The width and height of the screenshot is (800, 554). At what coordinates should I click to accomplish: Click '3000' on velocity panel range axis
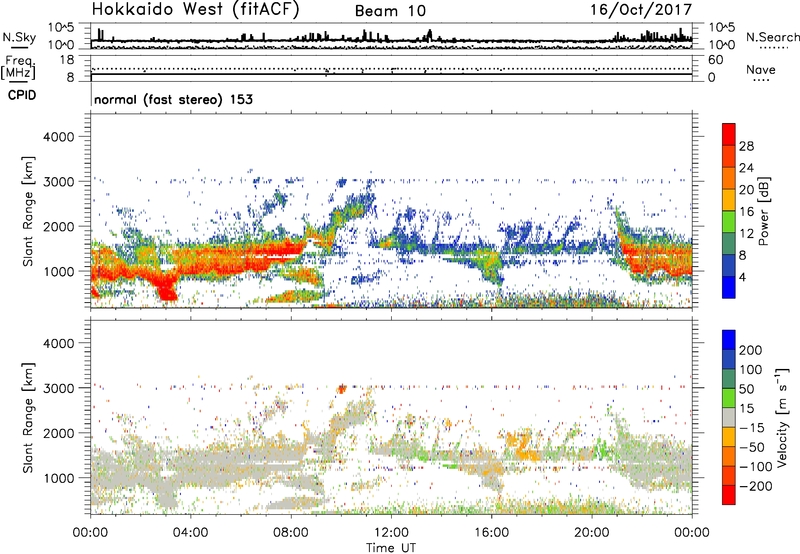coord(59,388)
